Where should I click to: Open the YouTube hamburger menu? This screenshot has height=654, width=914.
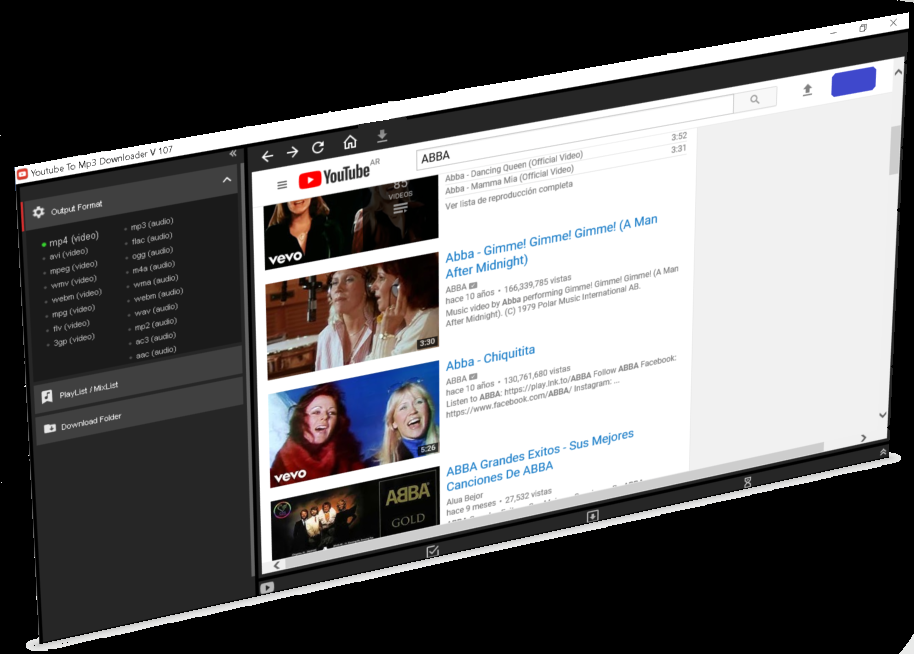click(x=282, y=185)
